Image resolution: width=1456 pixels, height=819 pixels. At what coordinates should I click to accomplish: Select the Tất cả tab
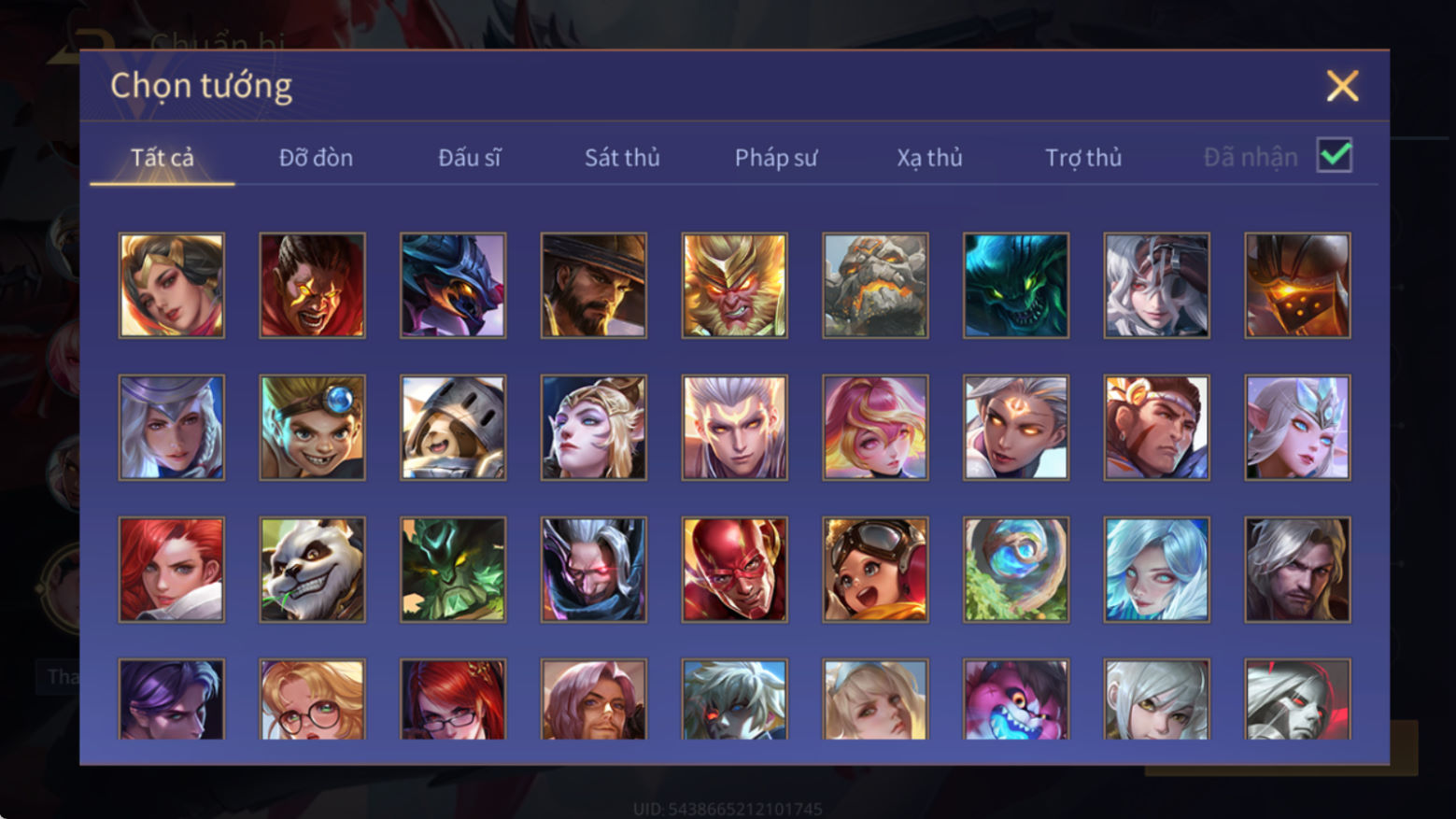click(163, 158)
